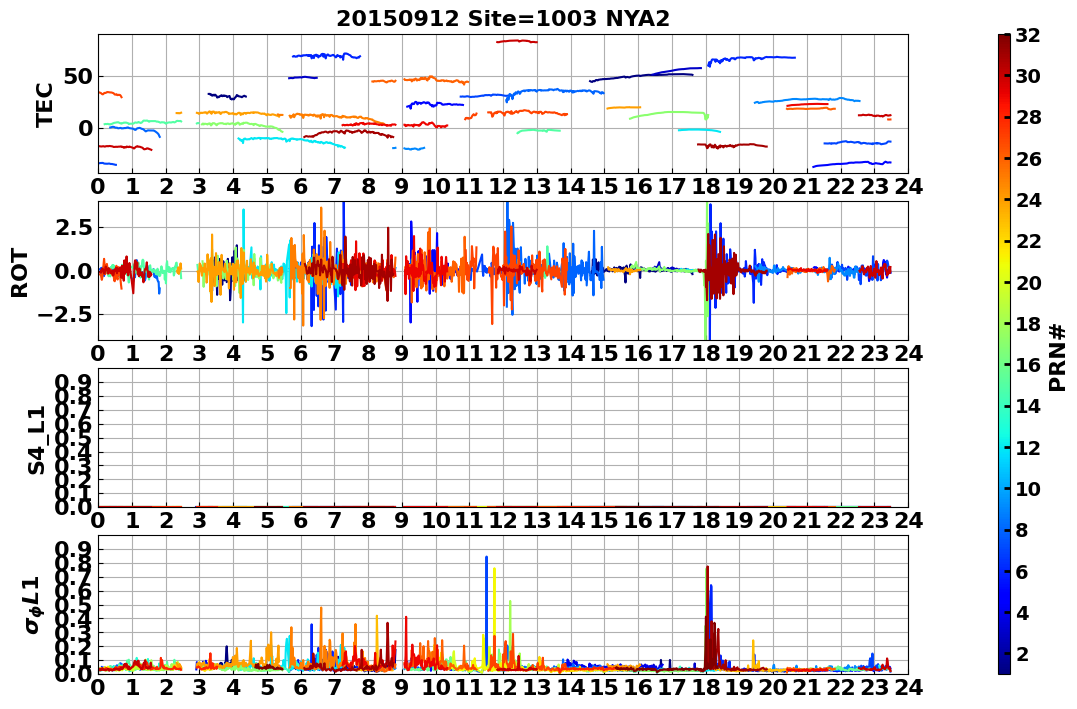The height and width of the screenshot is (709, 1077).
Task: Click the green middle of the colorbar near 16
Action: [1004, 365]
